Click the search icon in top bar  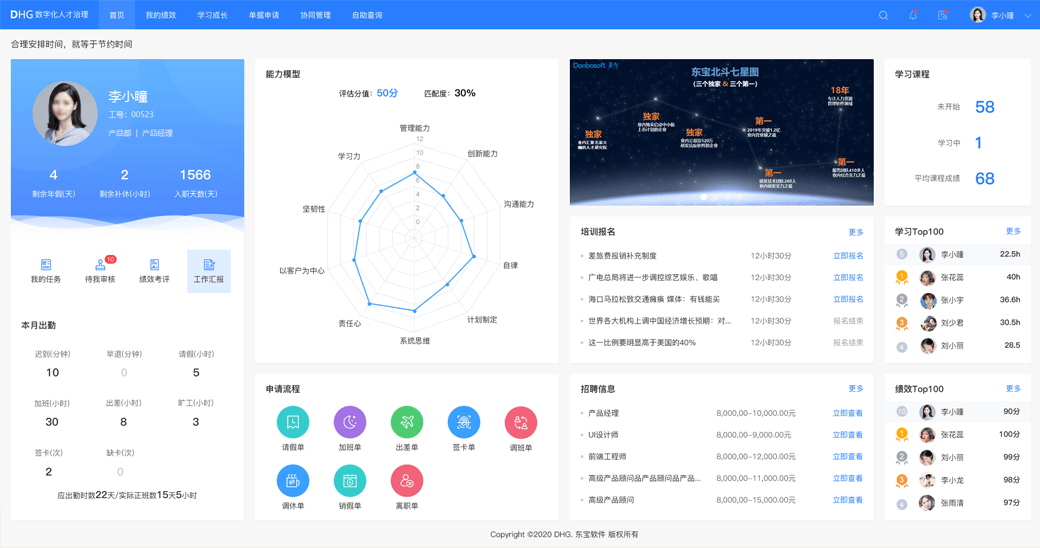tap(884, 15)
